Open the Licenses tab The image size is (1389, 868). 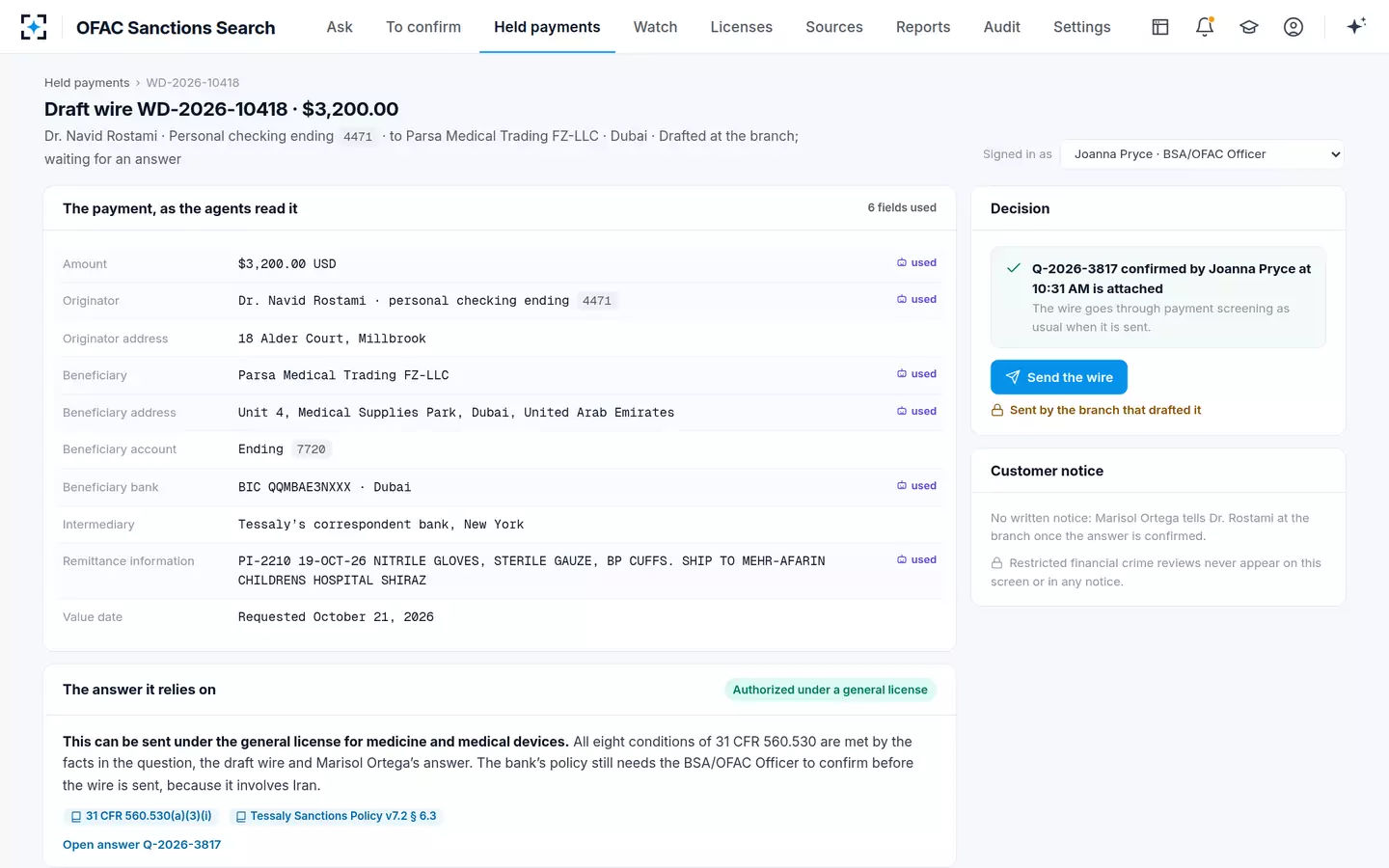click(741, 27)
